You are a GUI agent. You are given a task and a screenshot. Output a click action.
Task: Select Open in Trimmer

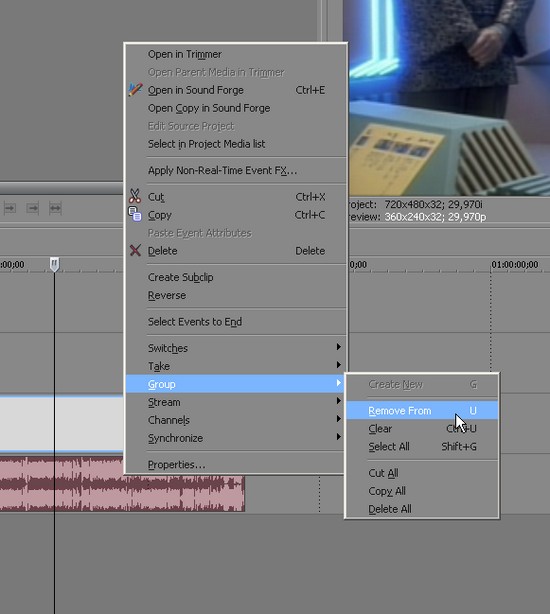pos(236,54)
